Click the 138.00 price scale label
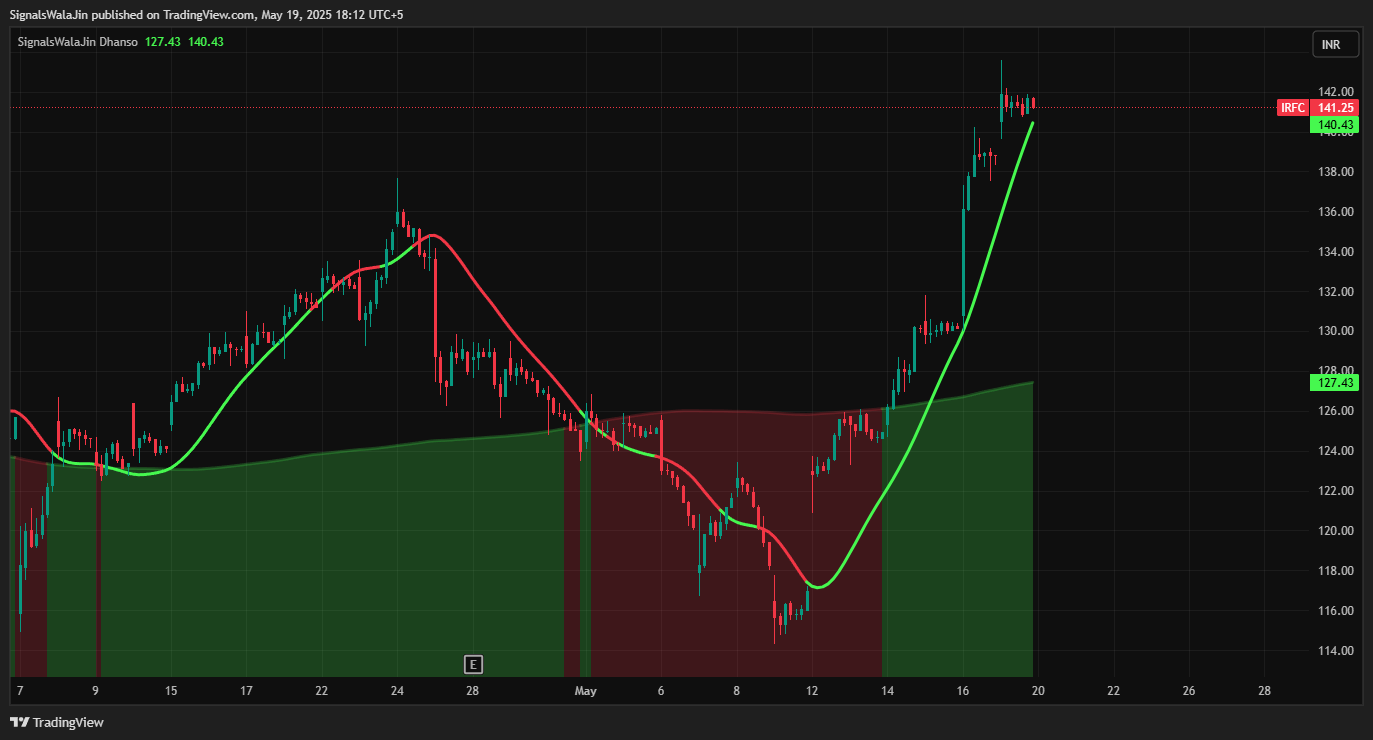Screen dimensions: 1373x740 [x=1335, y=172]
